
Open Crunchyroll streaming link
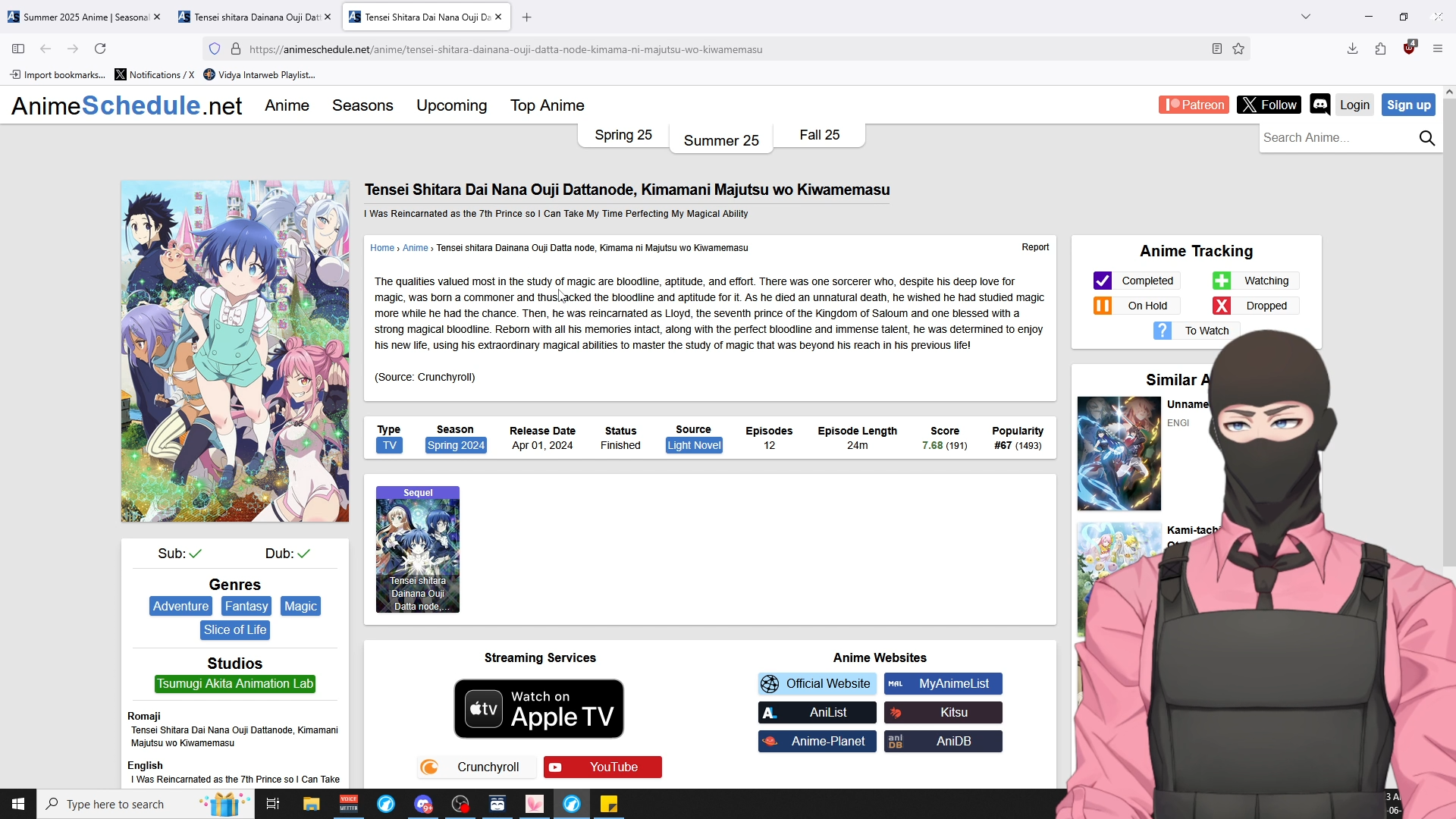point(477,767)
